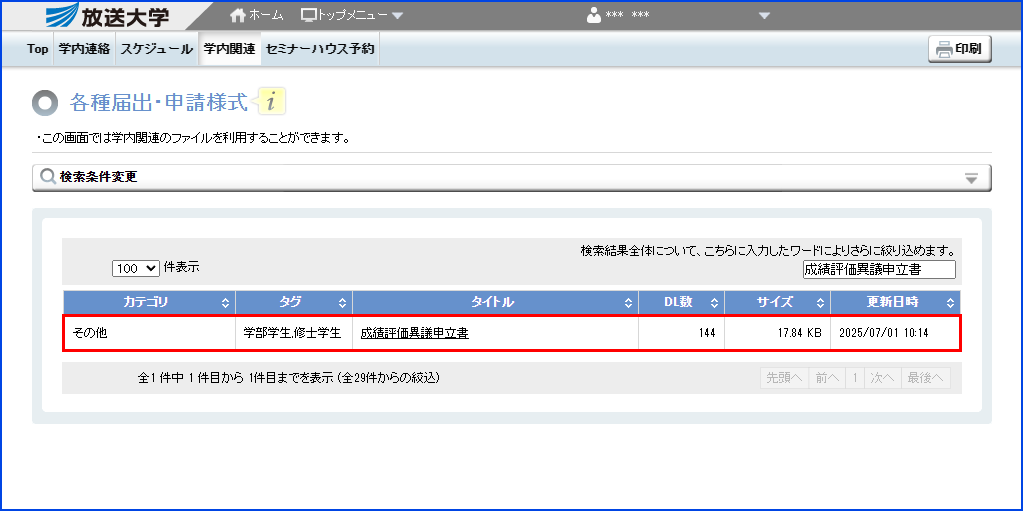Focus the filter field containing 成績評価異議申立書
1023x511 pixels.
point(879,270)
